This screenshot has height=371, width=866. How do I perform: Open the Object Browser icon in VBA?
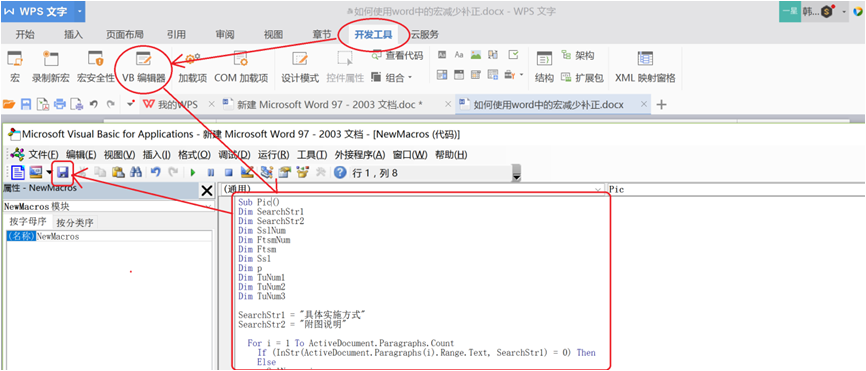point(302,172)
